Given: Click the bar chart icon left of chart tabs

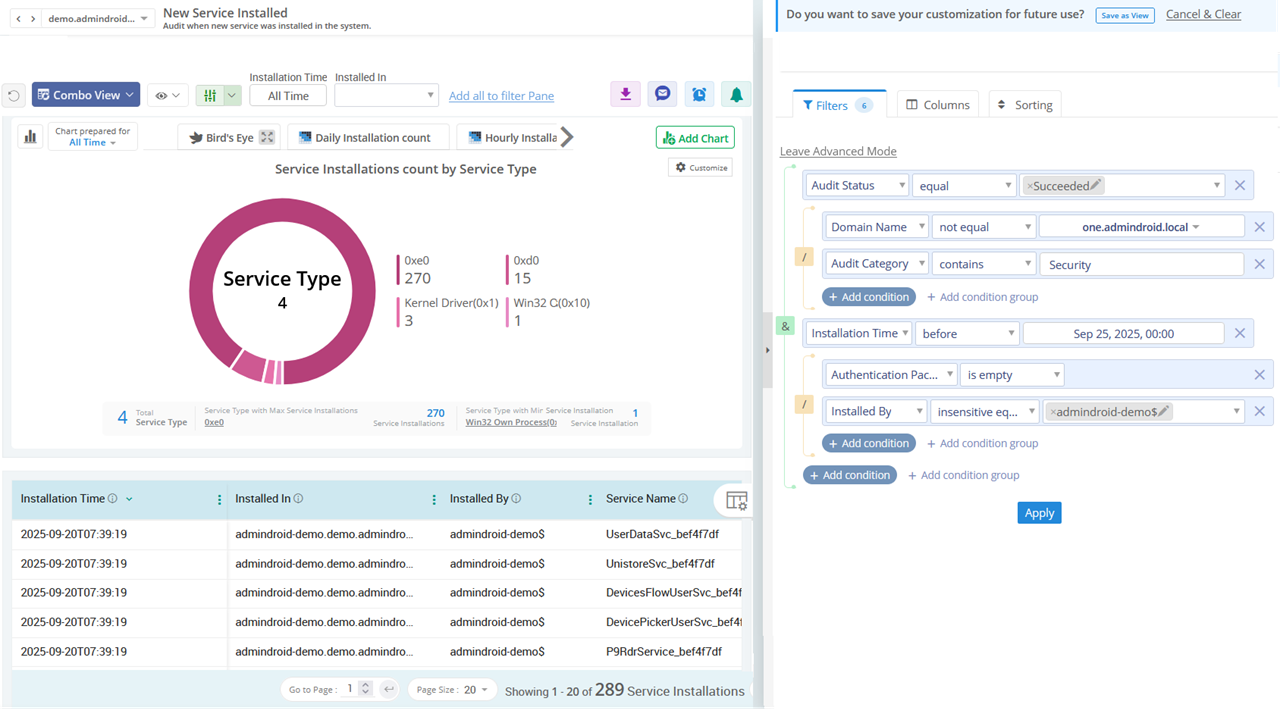Looking at the screenshot, I should click(30, 137).
